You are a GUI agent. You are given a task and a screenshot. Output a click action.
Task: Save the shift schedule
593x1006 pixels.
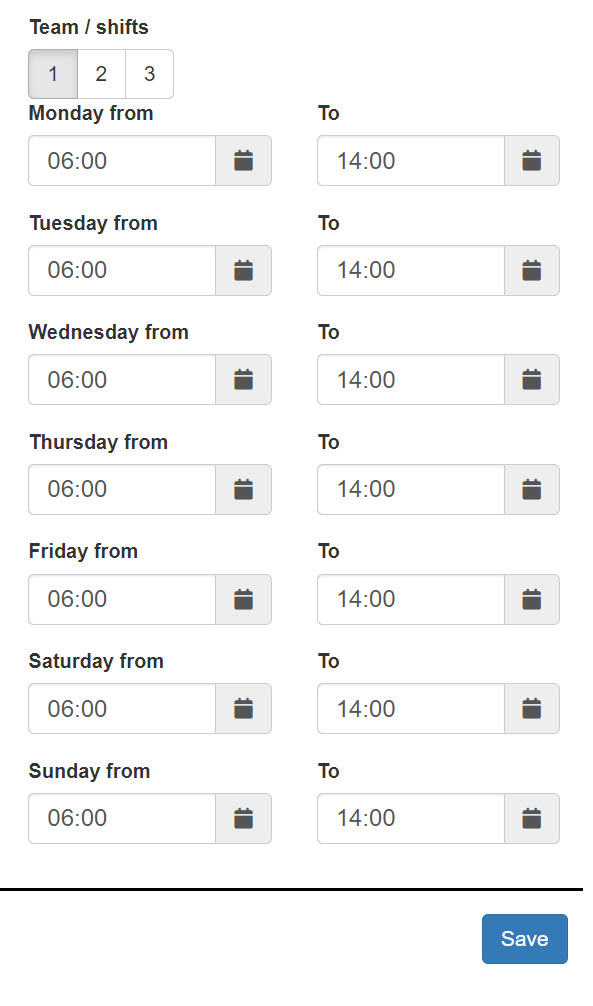(525, 939)
